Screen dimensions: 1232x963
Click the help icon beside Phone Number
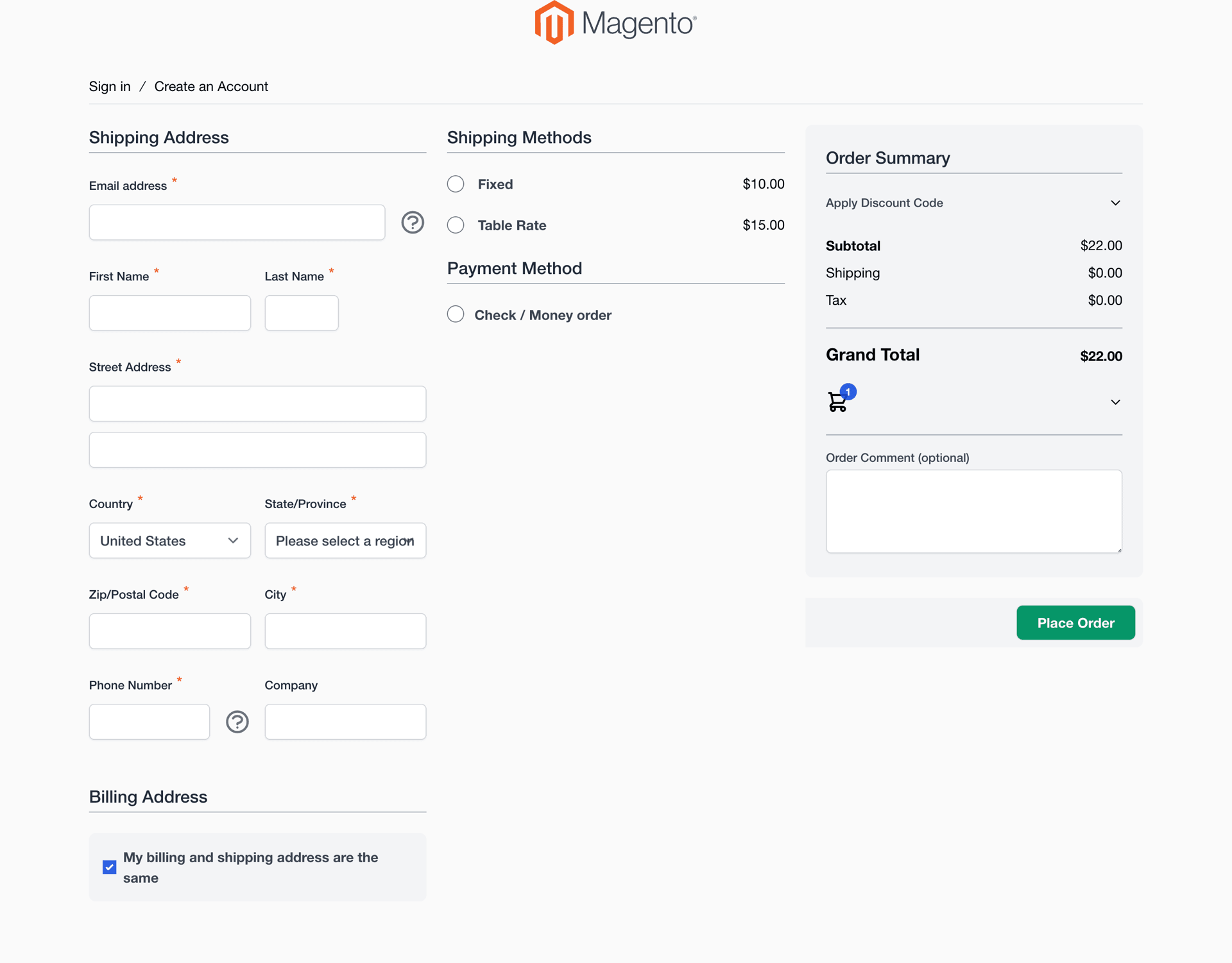tap(237, 722)
